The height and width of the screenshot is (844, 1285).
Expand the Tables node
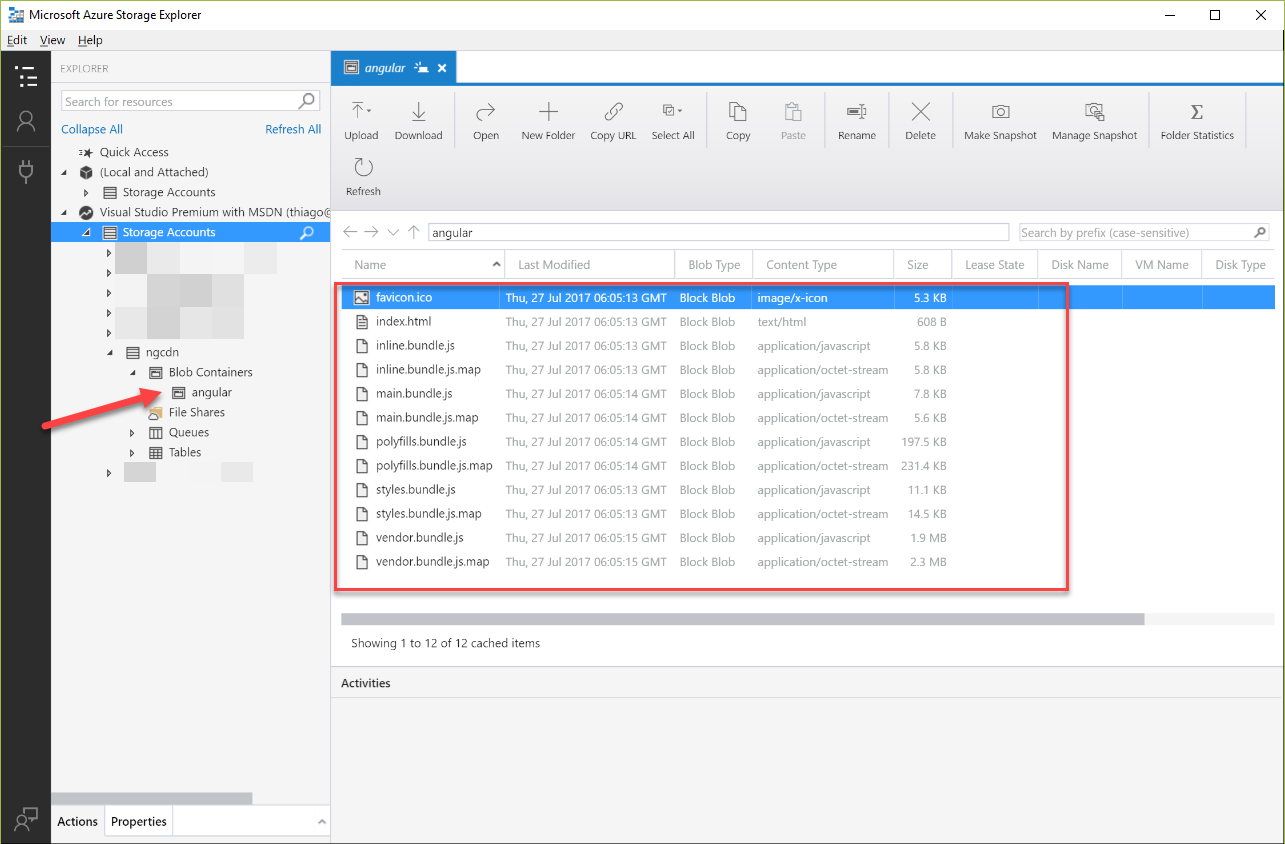pyautogui.click(x=132, y=452)
